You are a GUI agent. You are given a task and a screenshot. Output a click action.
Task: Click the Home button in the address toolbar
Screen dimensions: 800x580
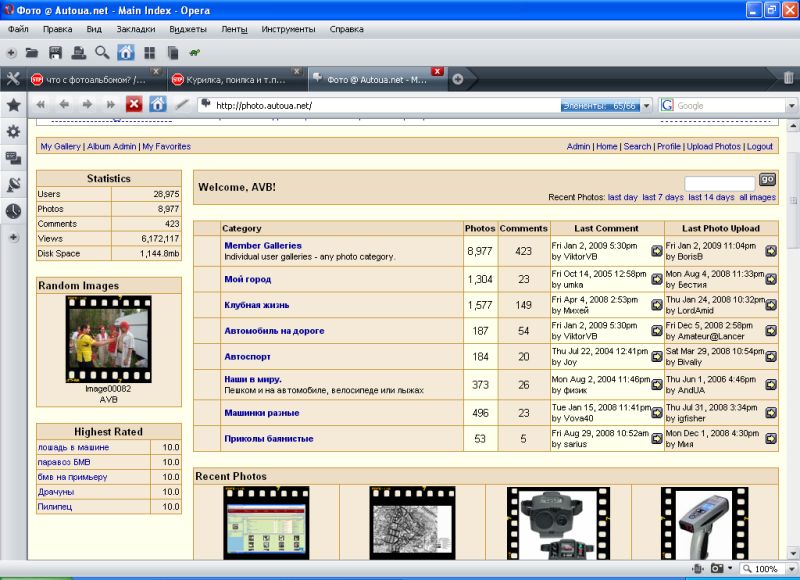[157, 104]
